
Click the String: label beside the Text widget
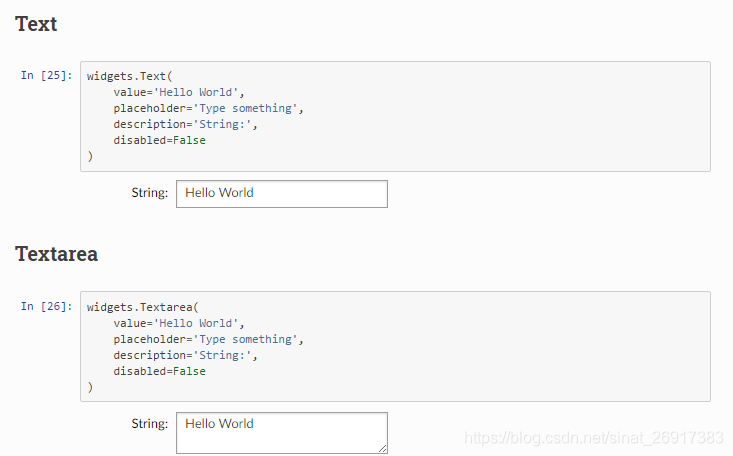(150, 193)
